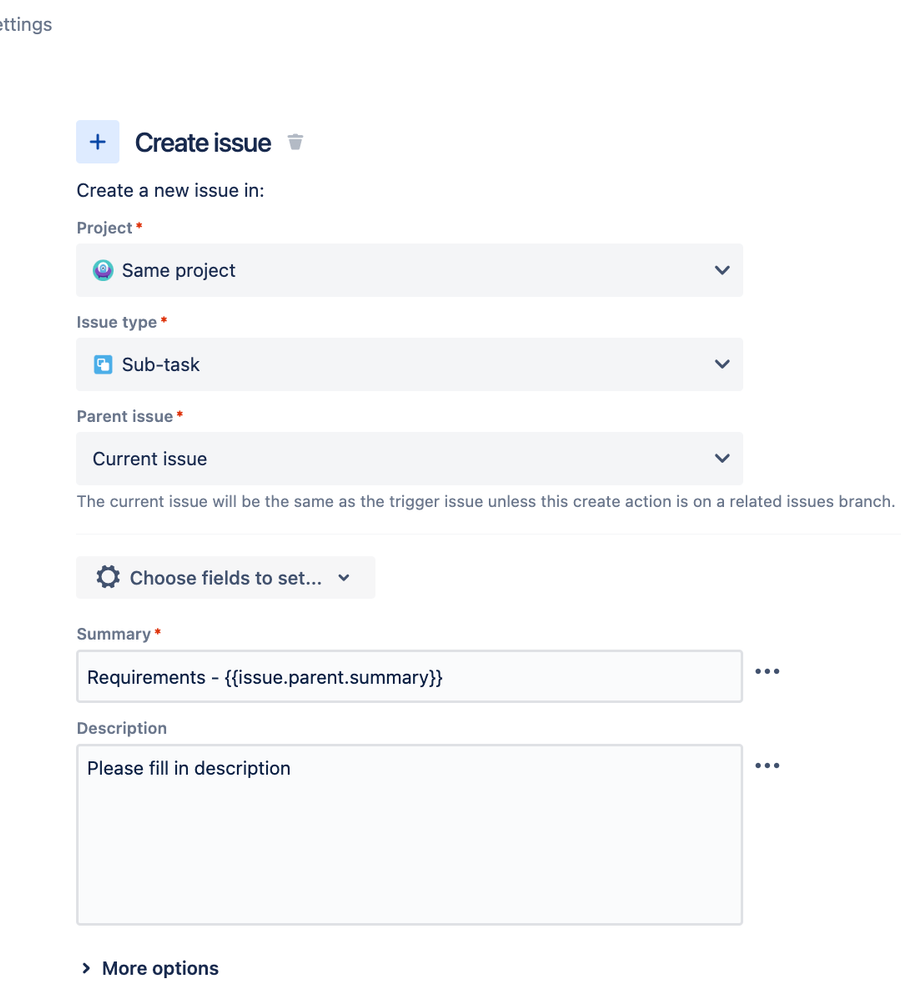The width and height of the screenshot is (901, 999).
Task: Click the More options arrow icon
Action: (x=86, y=968)
